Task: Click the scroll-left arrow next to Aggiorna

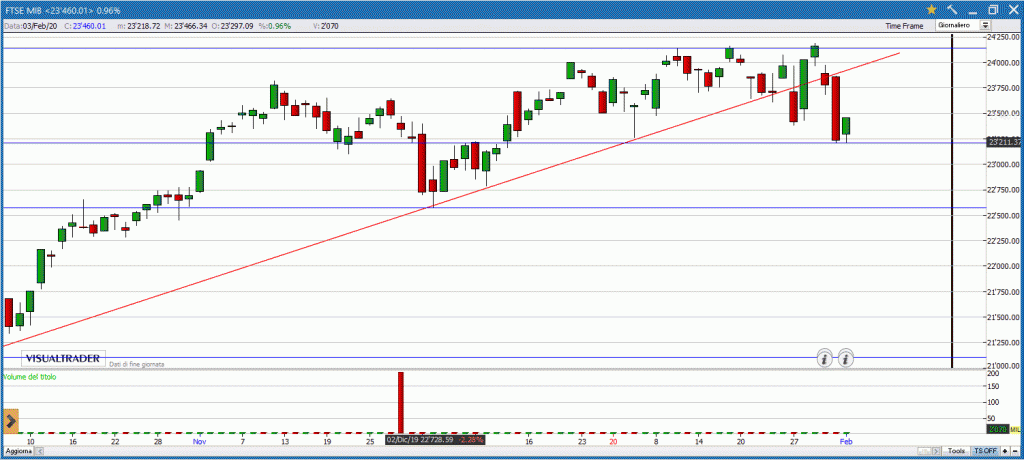Action: point(40,451)
